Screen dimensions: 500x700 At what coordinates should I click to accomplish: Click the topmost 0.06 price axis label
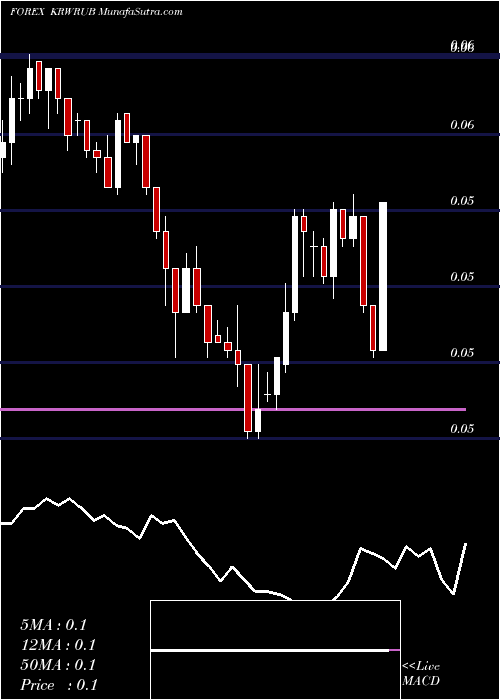coord(462,45)
